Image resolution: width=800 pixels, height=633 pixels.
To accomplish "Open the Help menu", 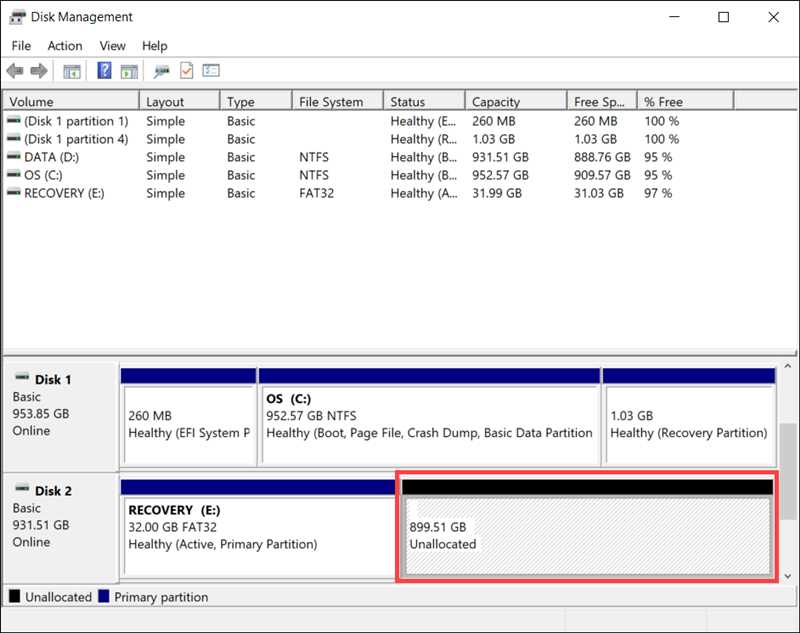I will pos(155,46).
